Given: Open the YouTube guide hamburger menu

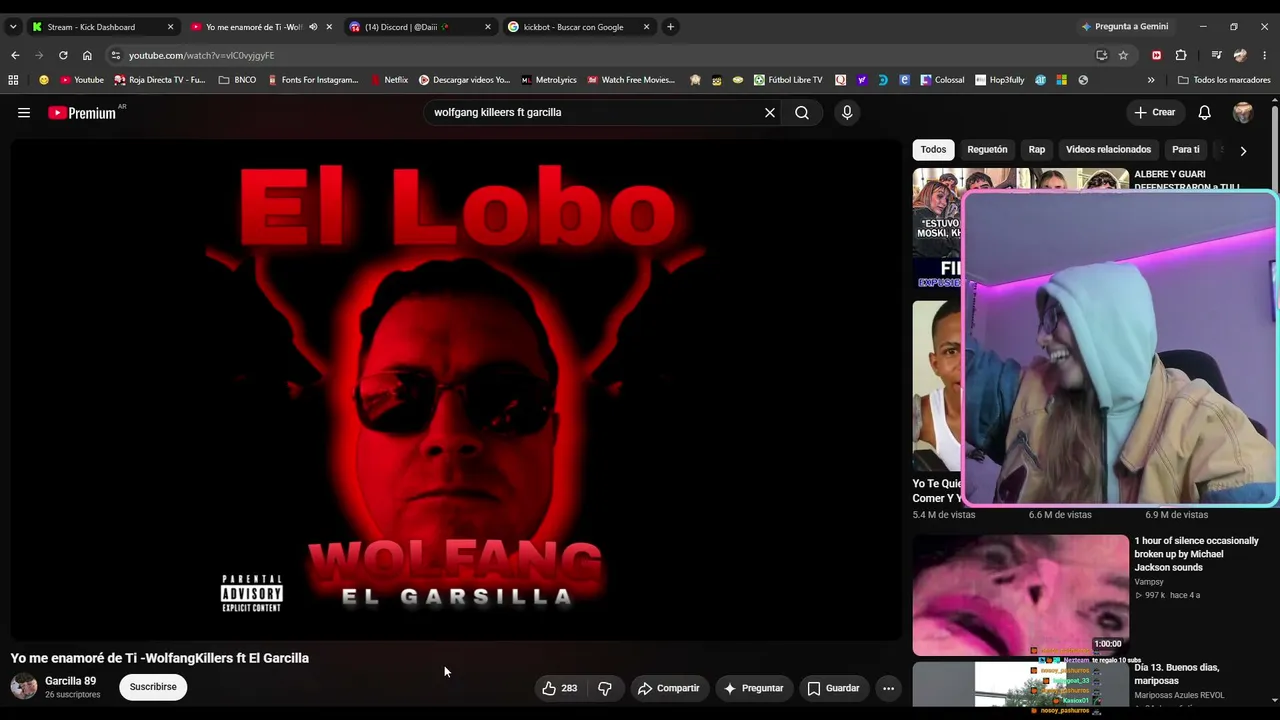Looking at the screenshot, I should pos(24,113).
